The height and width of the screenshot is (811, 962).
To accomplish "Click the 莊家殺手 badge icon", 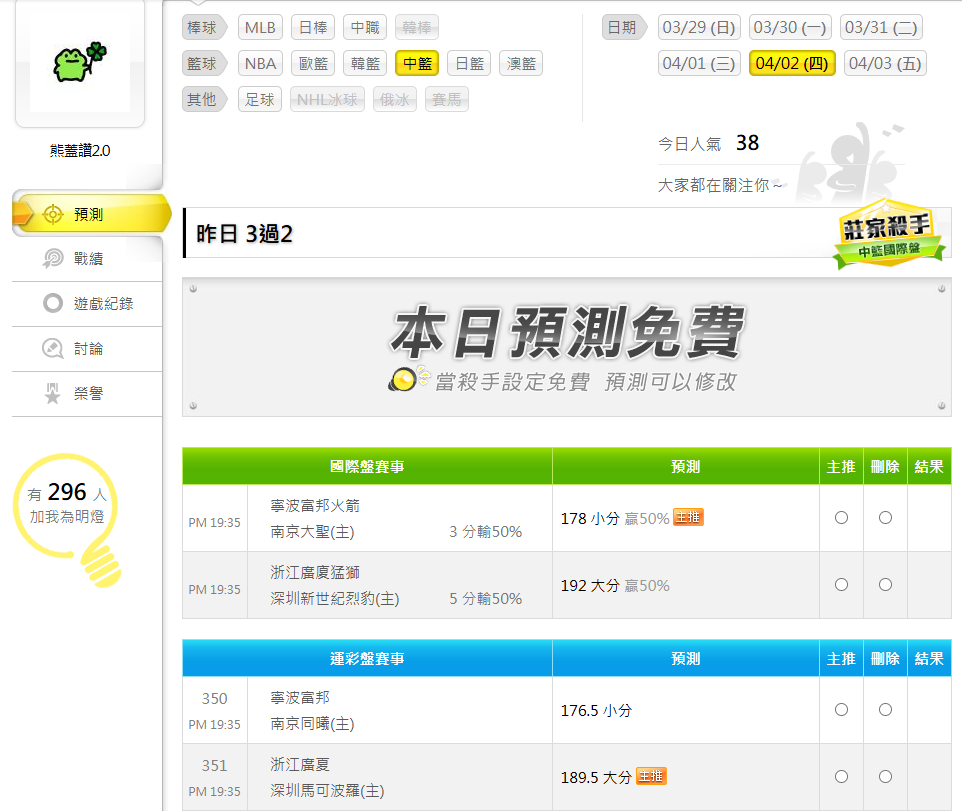I will point(888,238).
